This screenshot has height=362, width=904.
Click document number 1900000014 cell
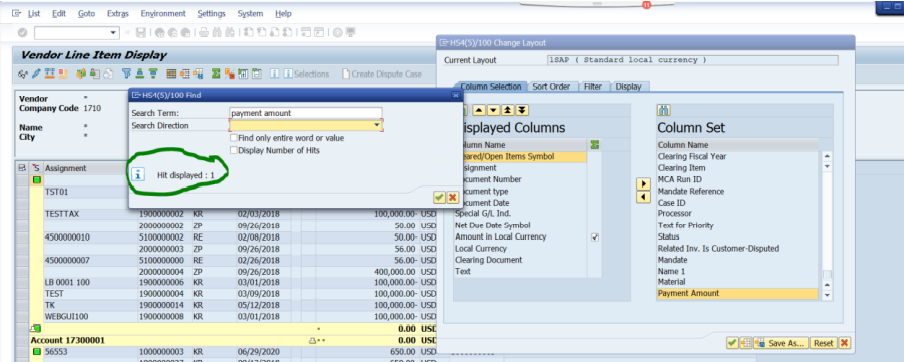(x=164, y=305)
